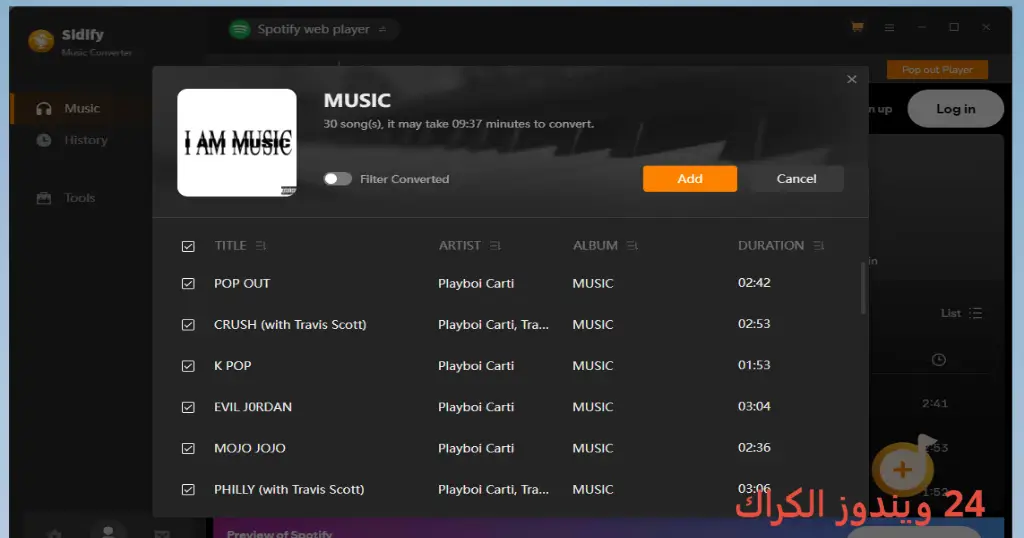The image size is (1024, 538).
Task: Sort by the TITLE column sort icon
Action: 261,246
